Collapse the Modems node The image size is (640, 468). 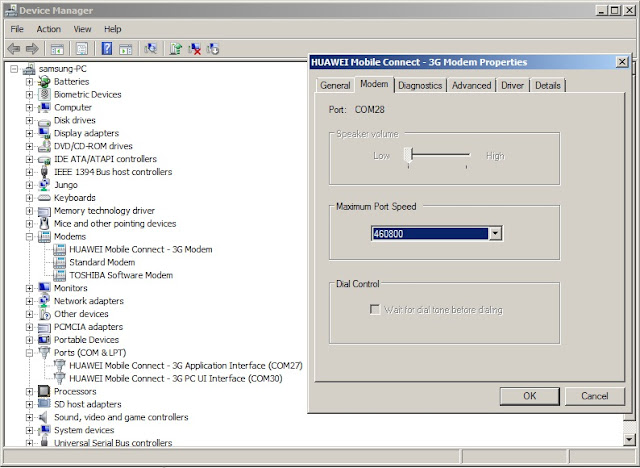29,237
